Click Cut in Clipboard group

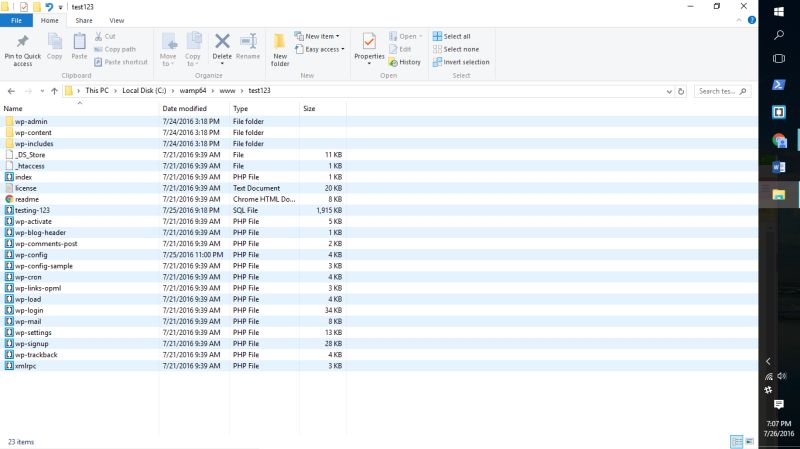click(105, 36)
